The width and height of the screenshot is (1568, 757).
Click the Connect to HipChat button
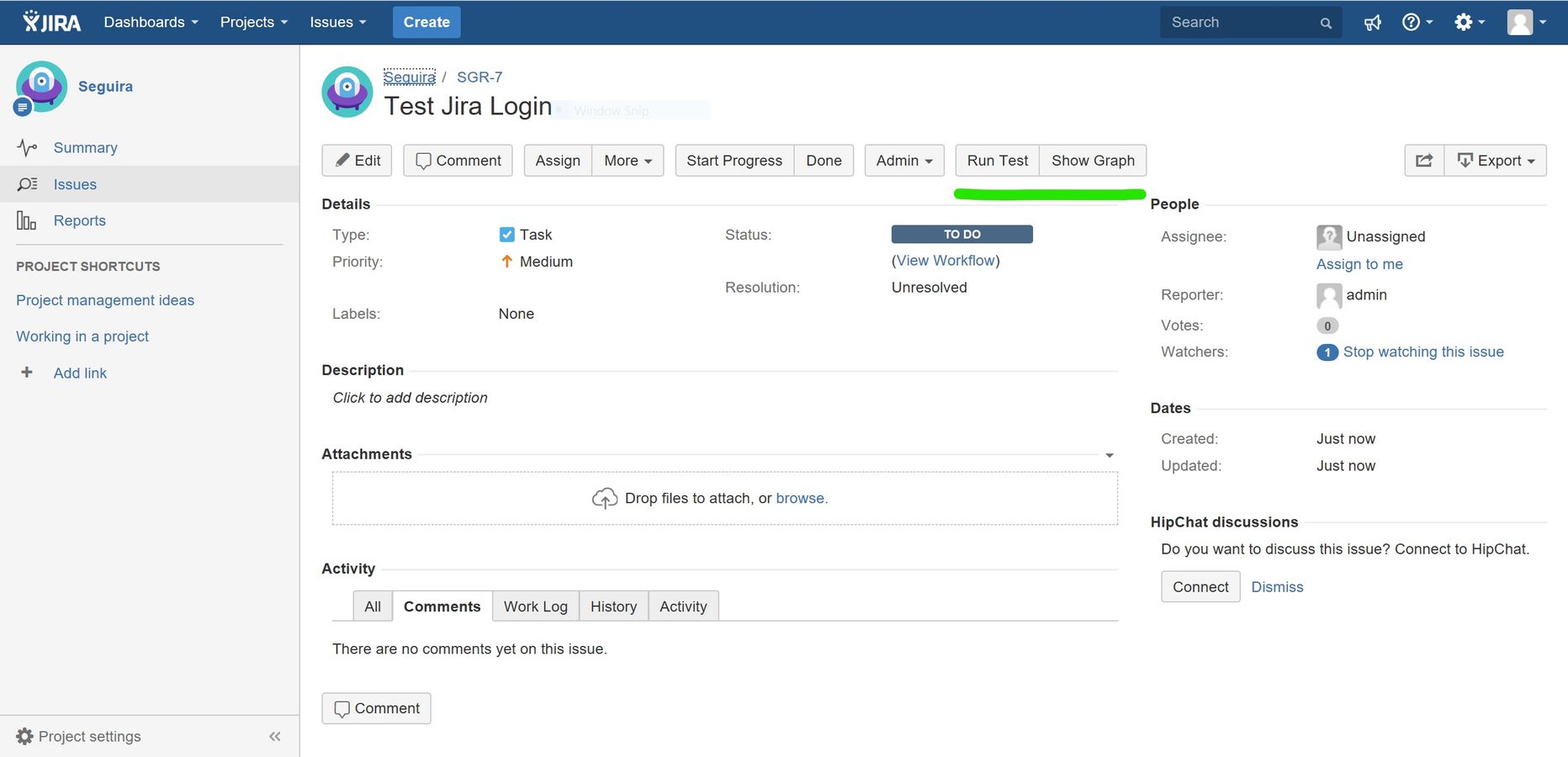click(1200, 587)
